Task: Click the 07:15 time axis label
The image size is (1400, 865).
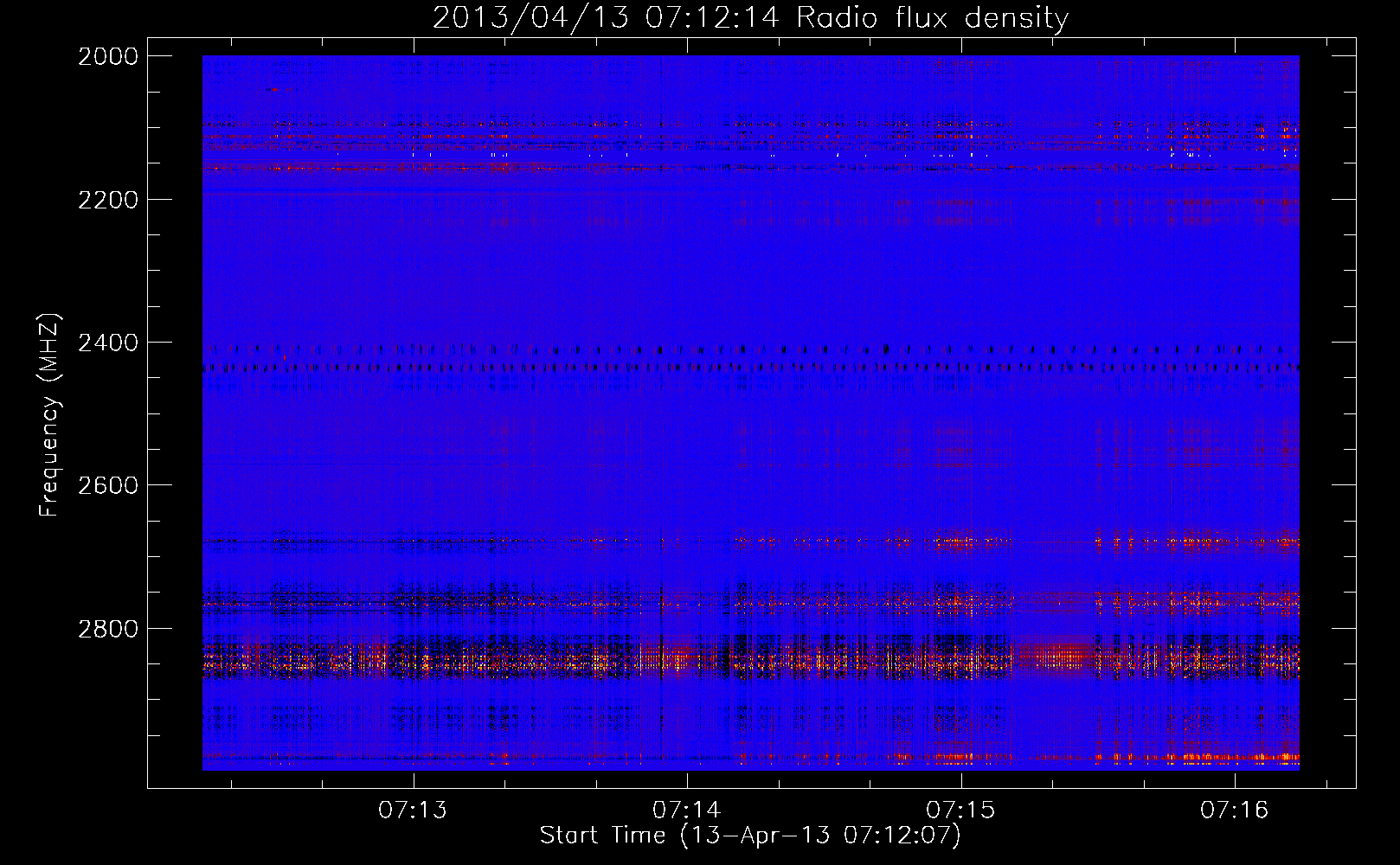Action: [x=960, y=810]
